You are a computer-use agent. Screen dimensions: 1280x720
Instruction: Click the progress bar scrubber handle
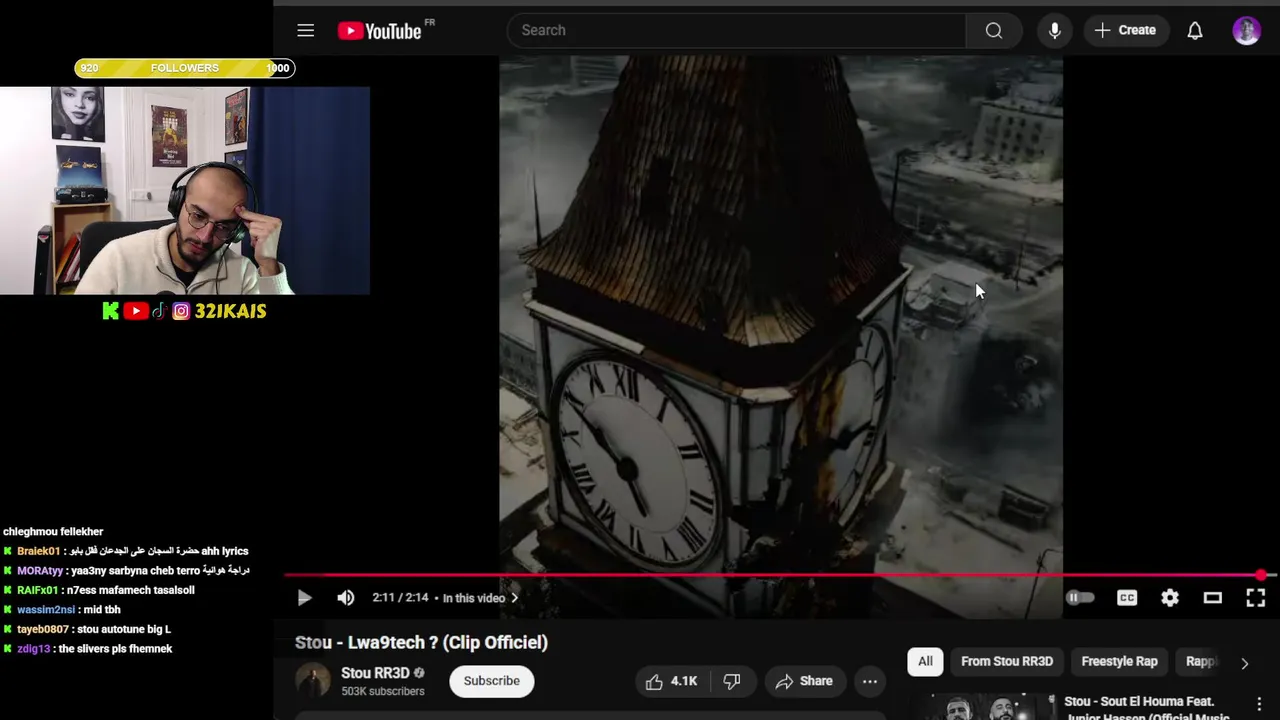[1261, 575]
